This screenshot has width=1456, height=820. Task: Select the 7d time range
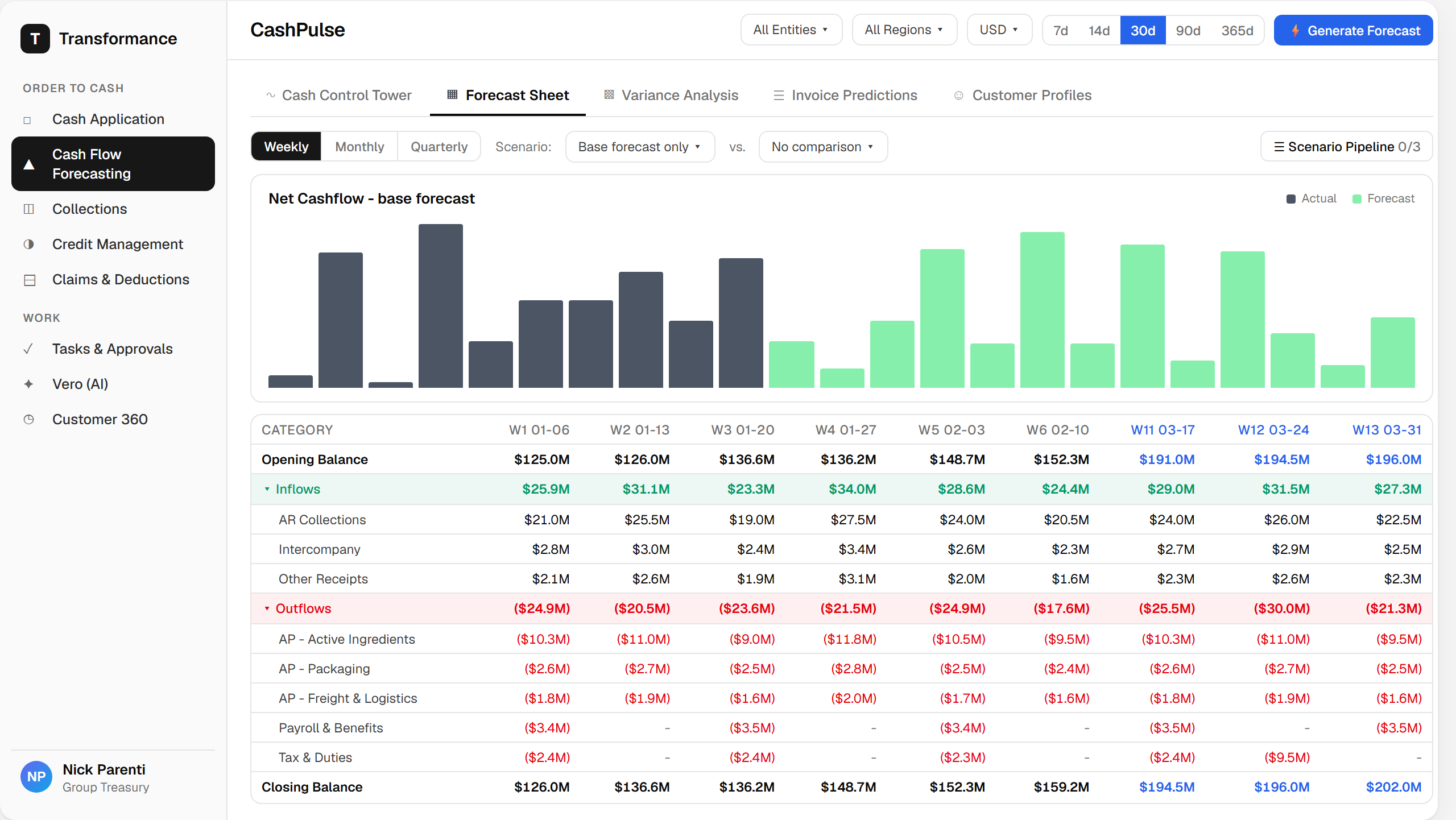pos(1060,31)
